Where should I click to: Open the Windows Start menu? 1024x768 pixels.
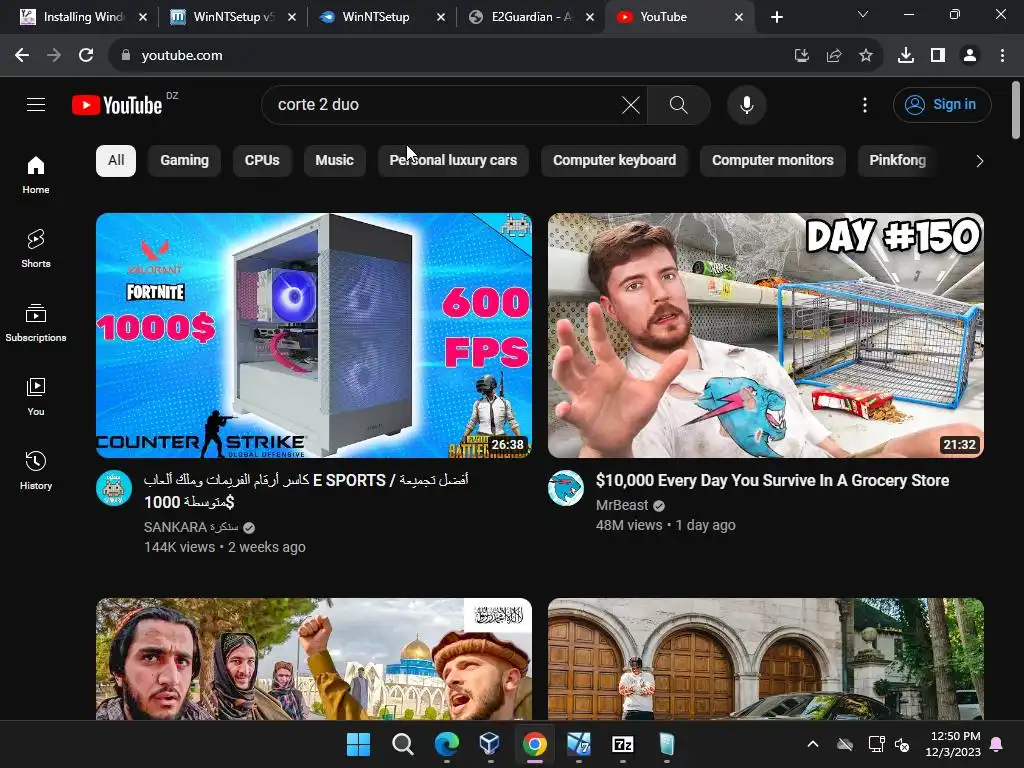point(358,744)
